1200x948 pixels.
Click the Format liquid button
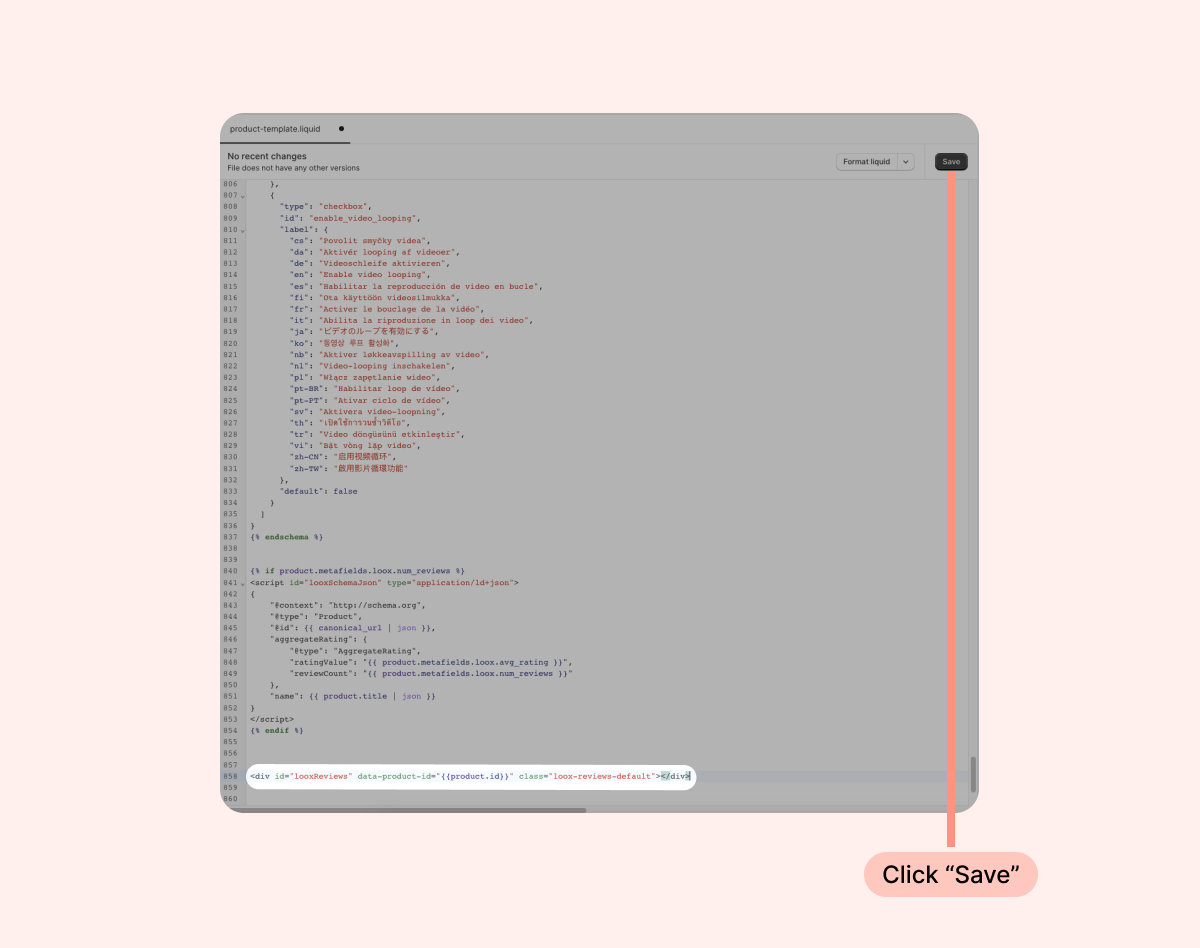pos(866,162)
